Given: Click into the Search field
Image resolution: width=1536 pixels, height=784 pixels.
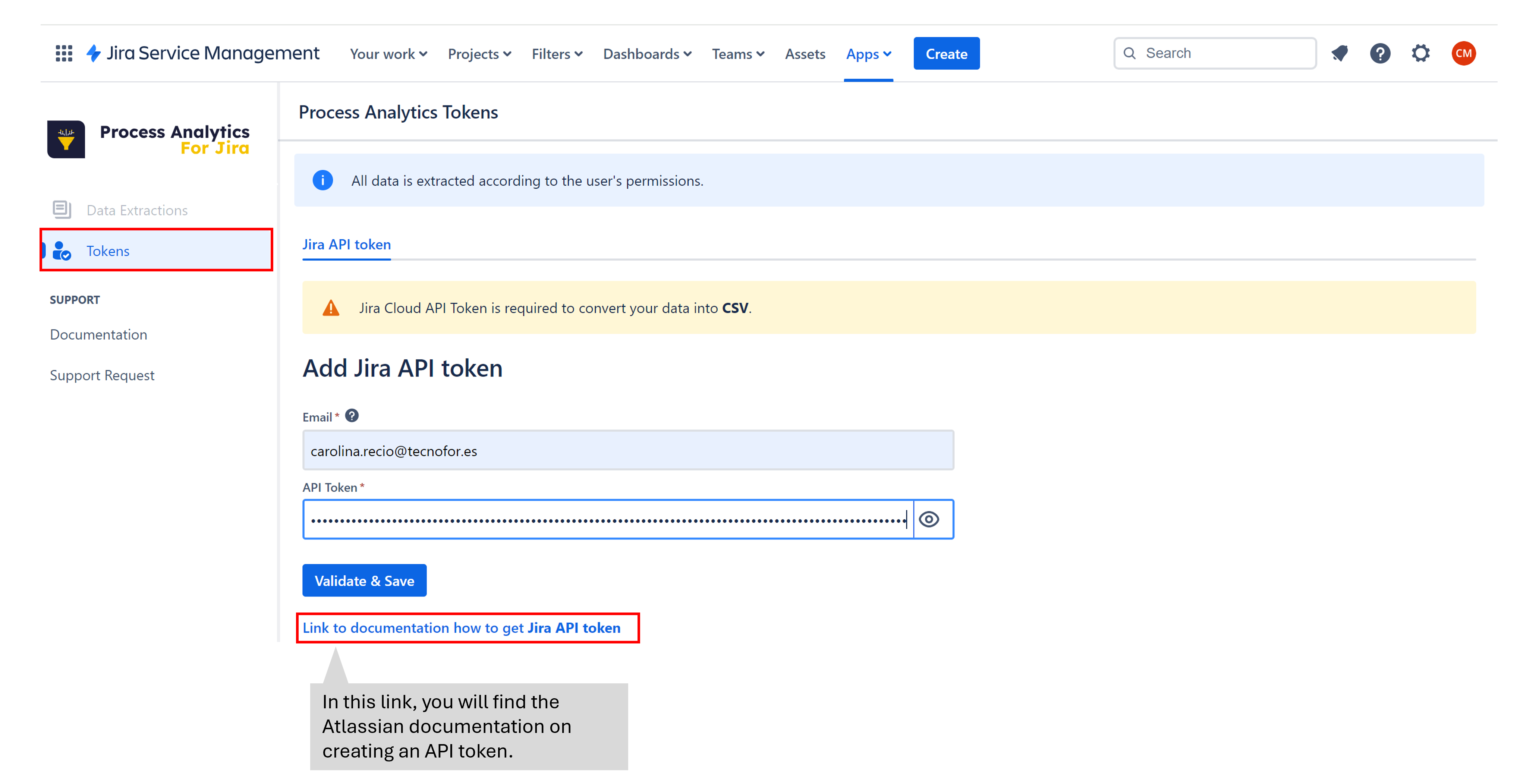Looking at the screenshot, I should coord(1215,53).
